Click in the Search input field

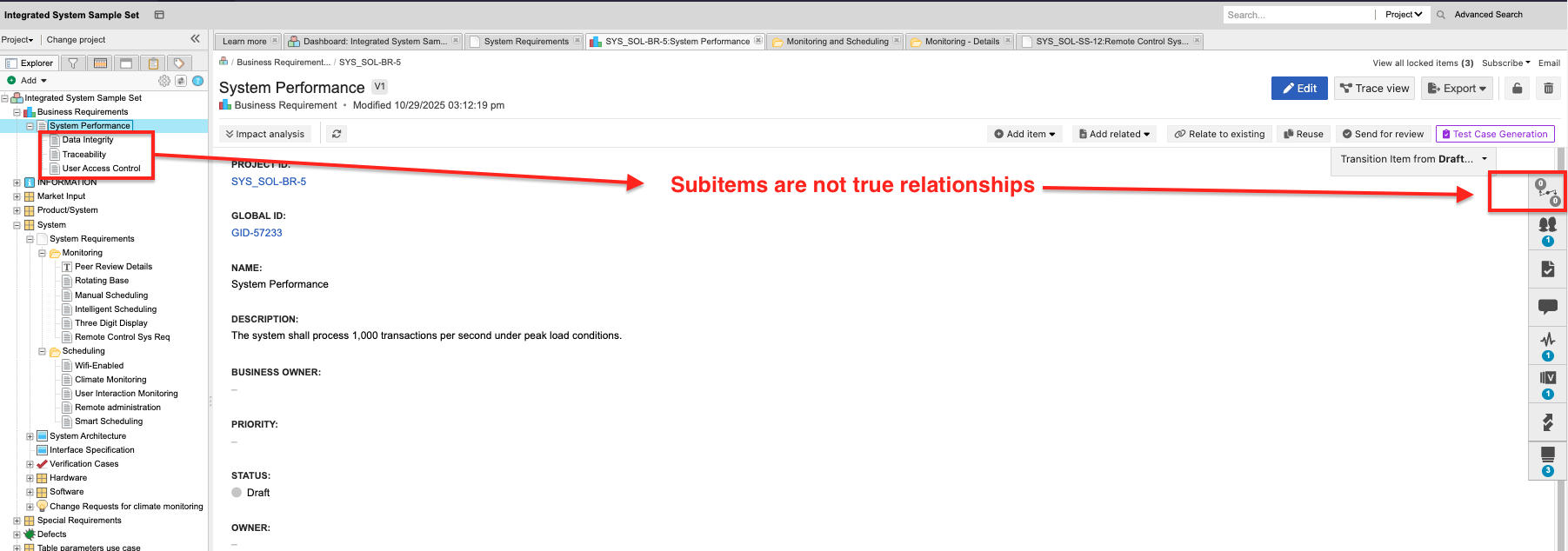coord(1298,15)
